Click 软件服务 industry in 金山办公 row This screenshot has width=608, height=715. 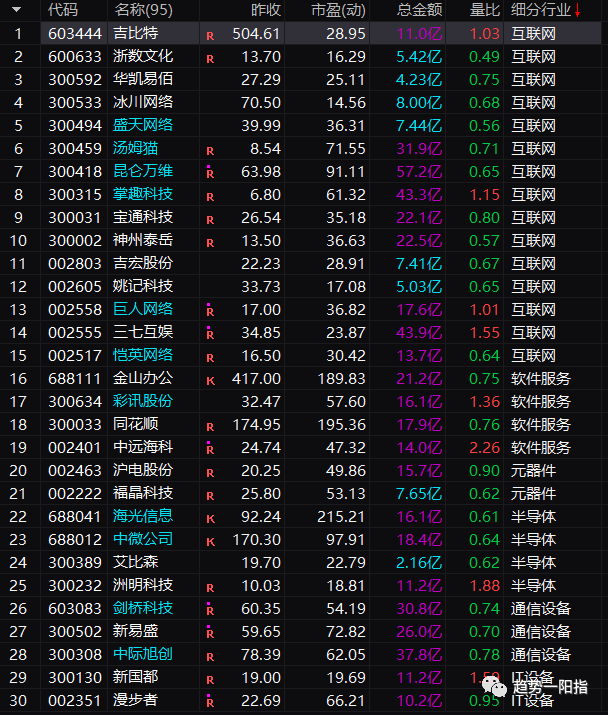[x=541, y=378]
